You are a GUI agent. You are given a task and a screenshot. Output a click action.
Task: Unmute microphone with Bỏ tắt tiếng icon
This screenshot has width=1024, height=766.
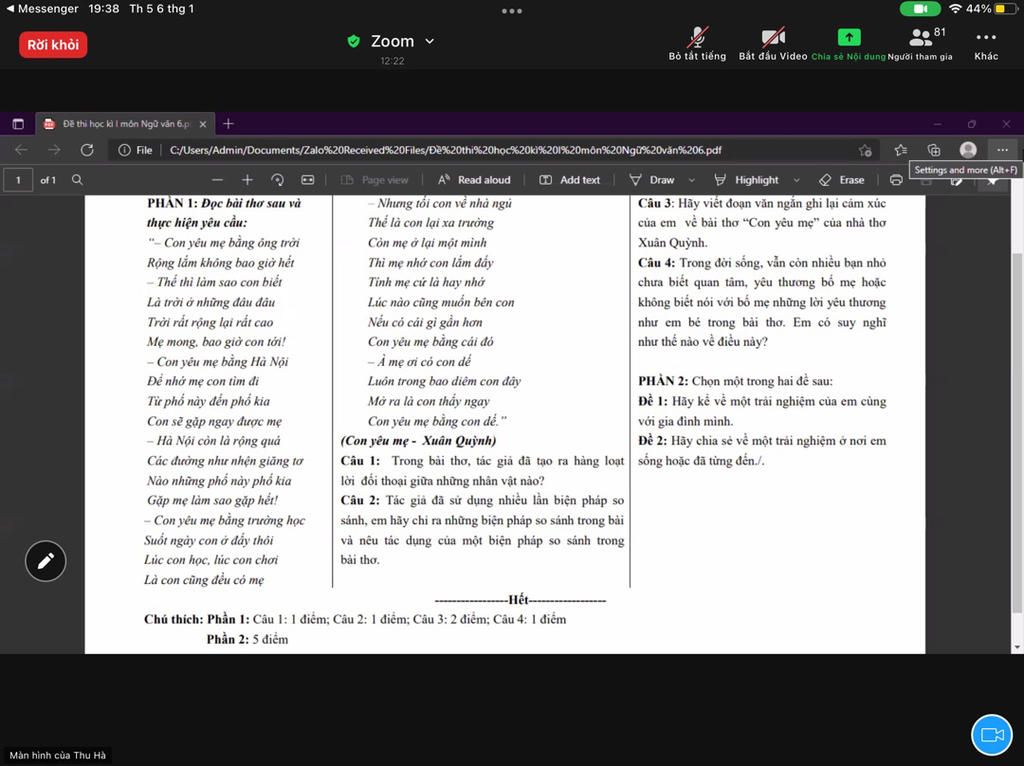pyautogui.click(x=697, y=37)
